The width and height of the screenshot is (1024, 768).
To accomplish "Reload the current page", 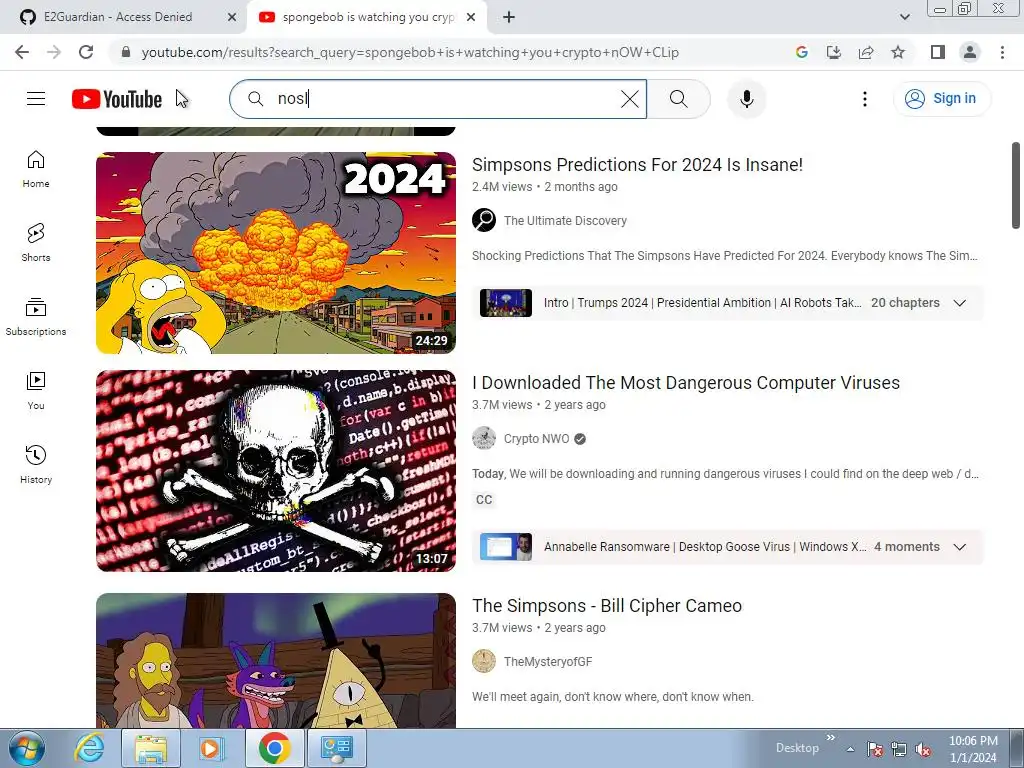I will coord(86,52).
